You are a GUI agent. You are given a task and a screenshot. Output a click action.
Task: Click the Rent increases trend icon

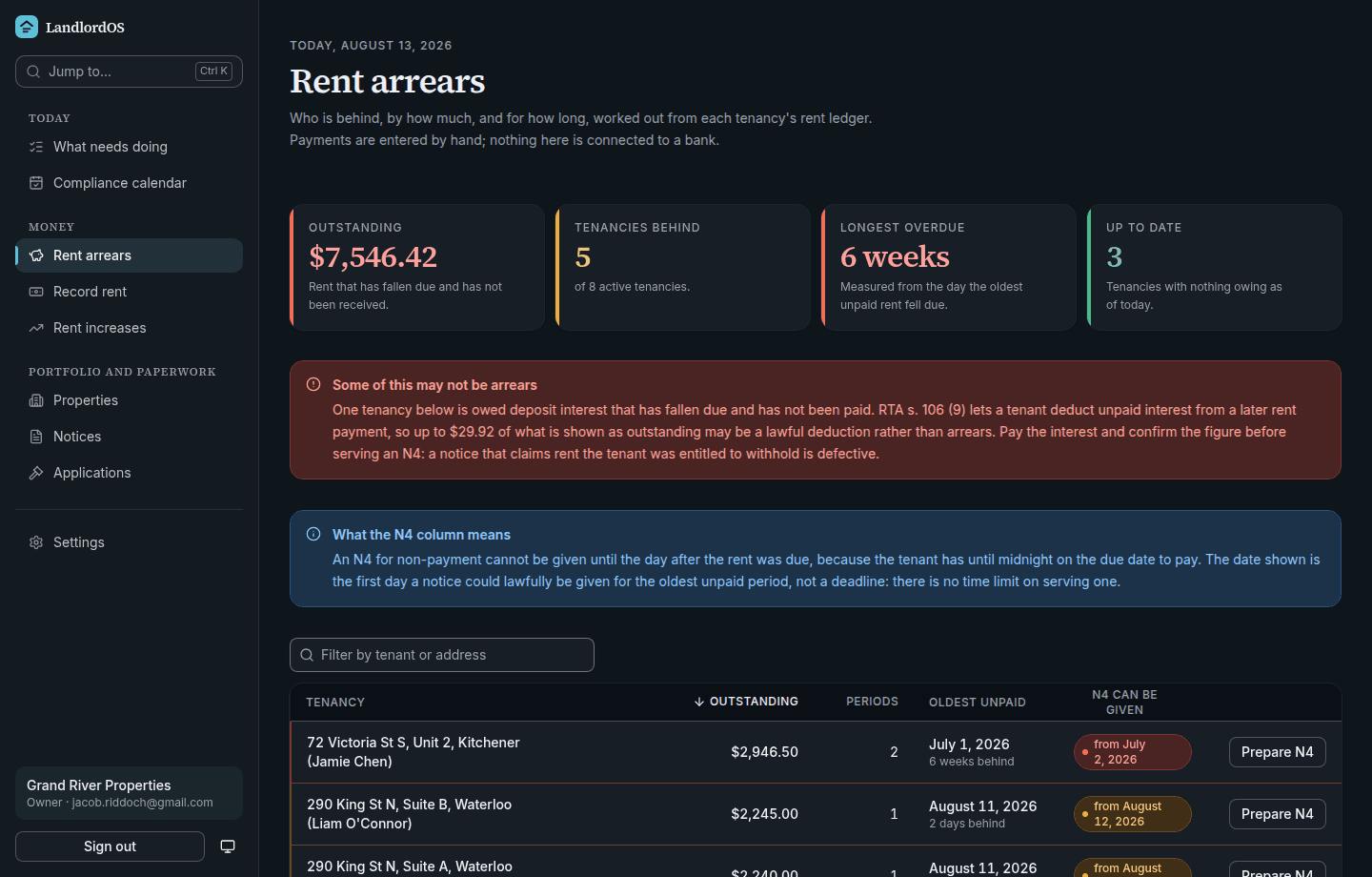pyautogui.click(x=36, y=328)
